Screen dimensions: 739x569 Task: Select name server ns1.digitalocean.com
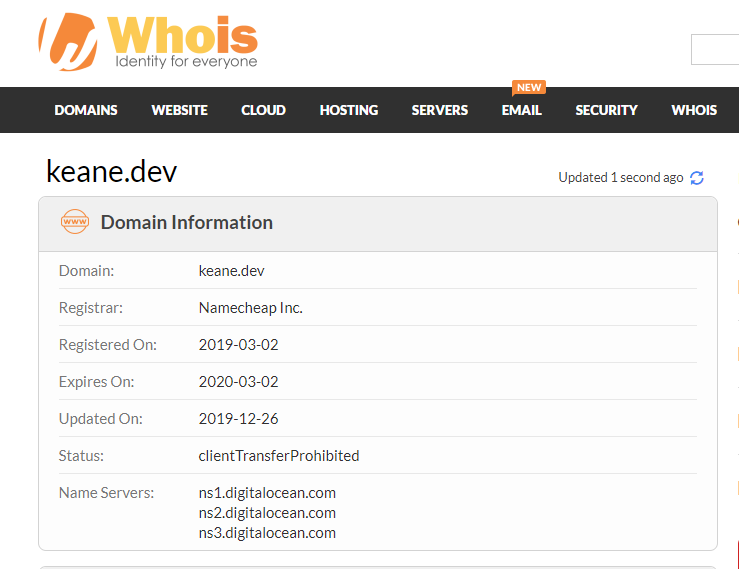coord(267,493)
